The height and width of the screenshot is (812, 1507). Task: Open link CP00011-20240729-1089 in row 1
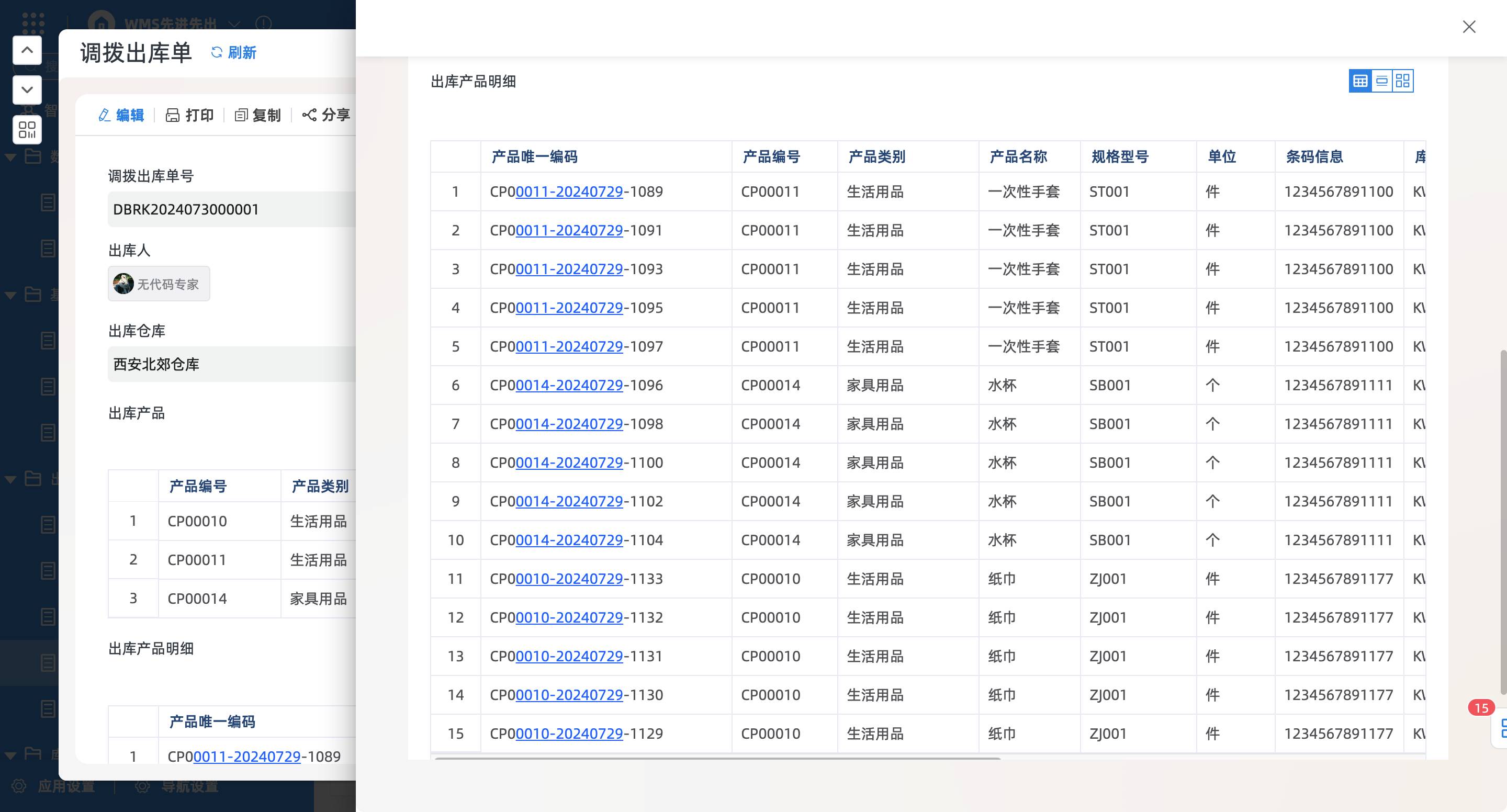569,192
